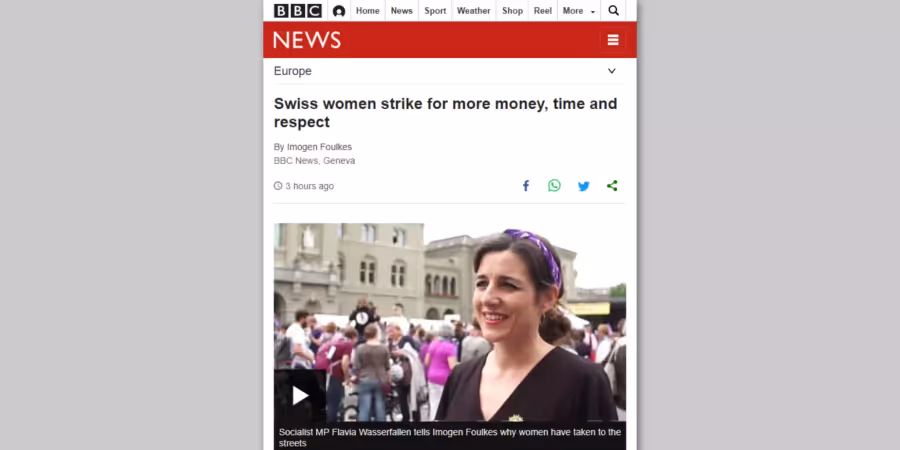Click the NEWS banner logo
The width and height of the screenshot is (900, 450).
pyautogui.click(x=307, y=40)
